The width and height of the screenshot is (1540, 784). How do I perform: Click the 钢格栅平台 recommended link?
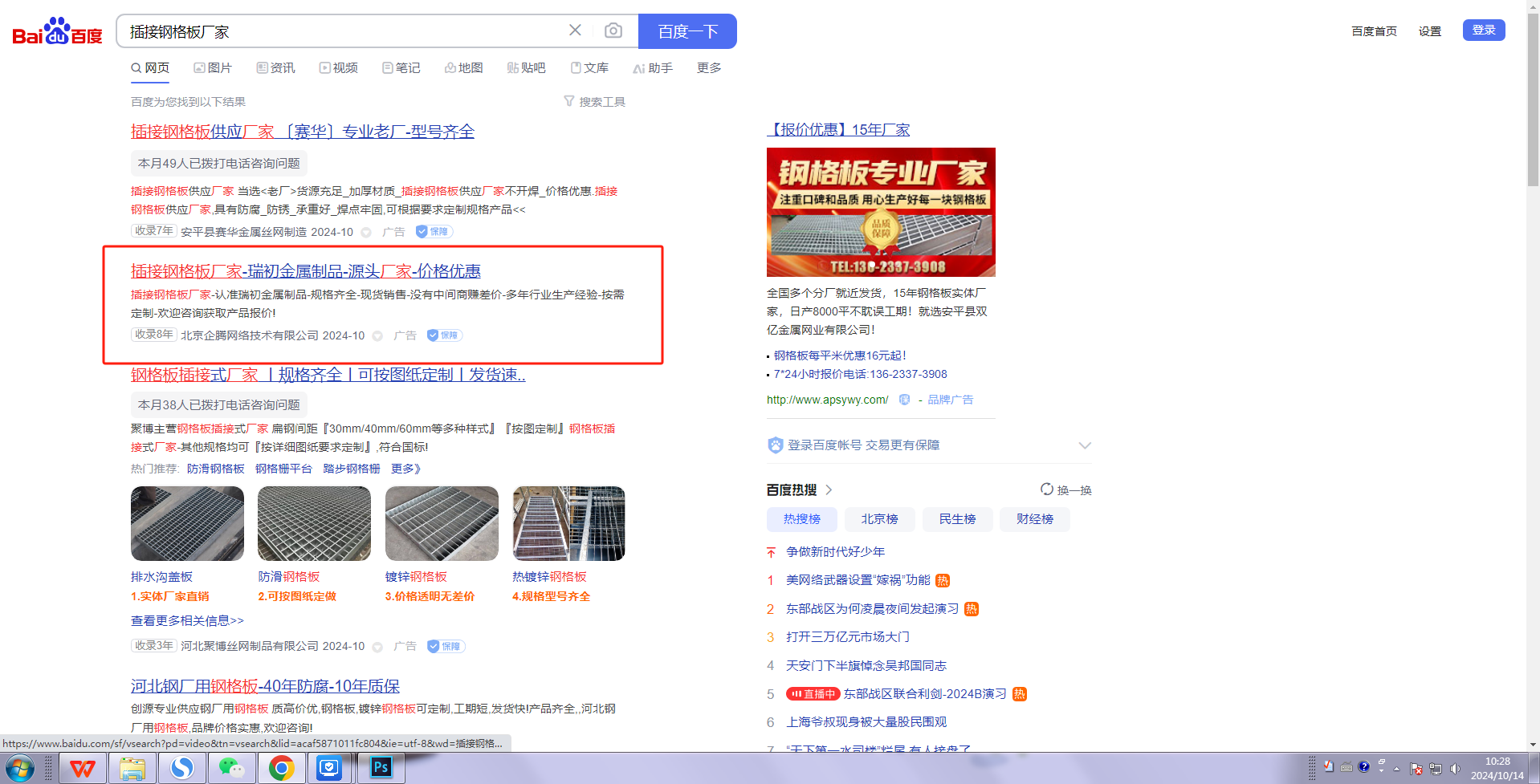pyautogui.click(x=283, y=469)
